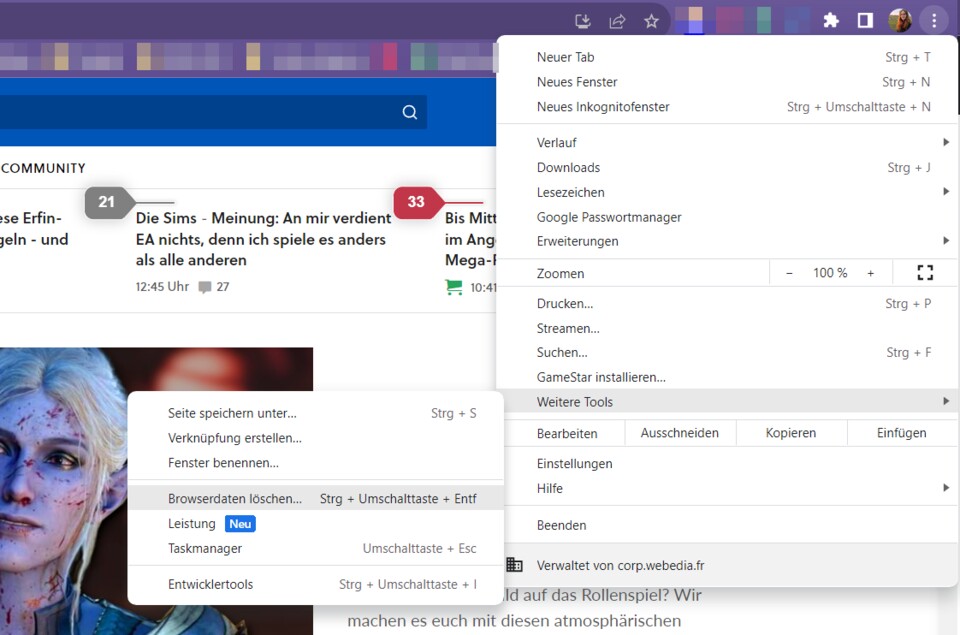
Task: Click the three-dot Chrome menu button
Action: pos(933,21)
